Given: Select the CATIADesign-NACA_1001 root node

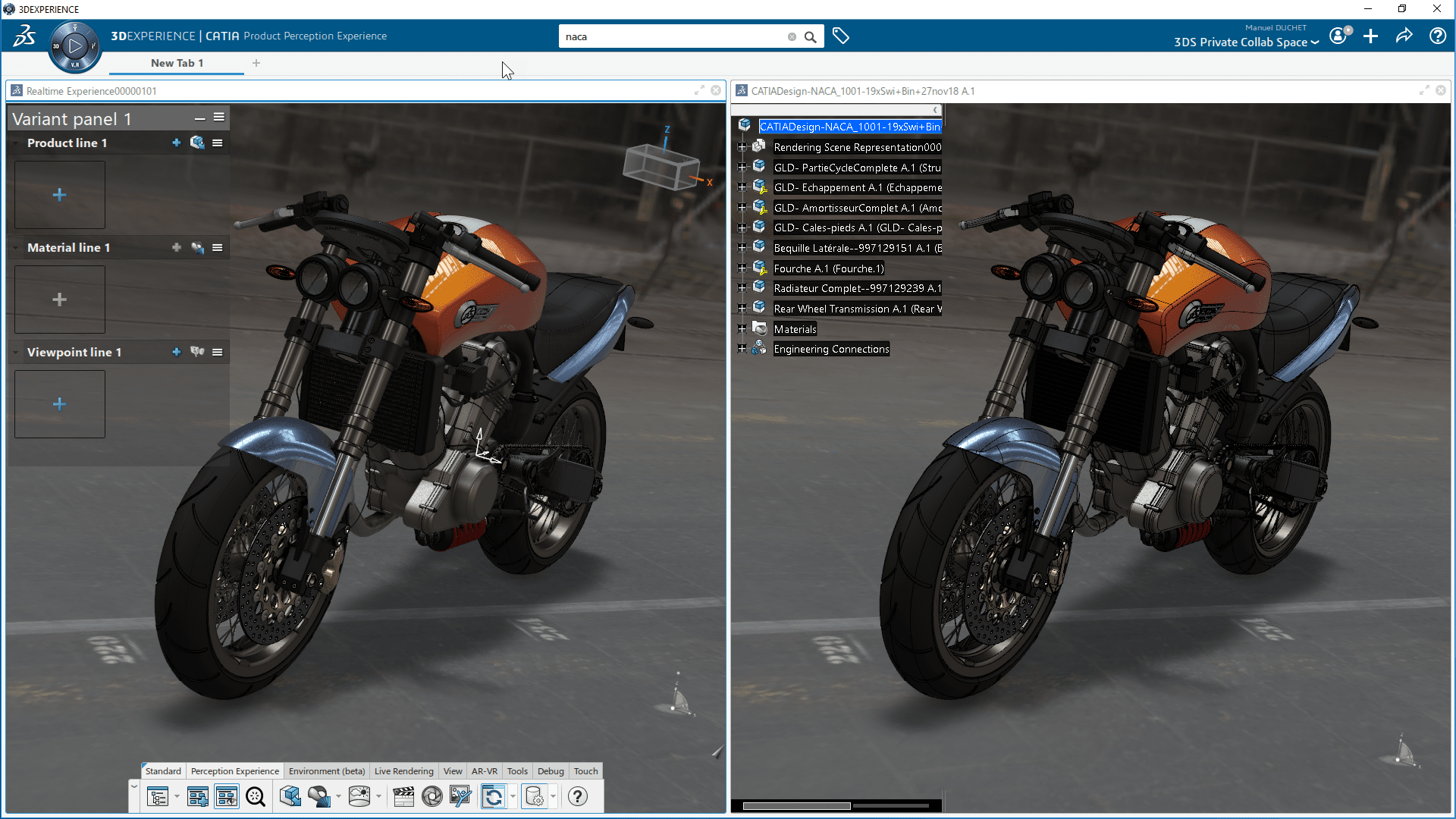Looking at the screenshot, I should click(851, 126).
